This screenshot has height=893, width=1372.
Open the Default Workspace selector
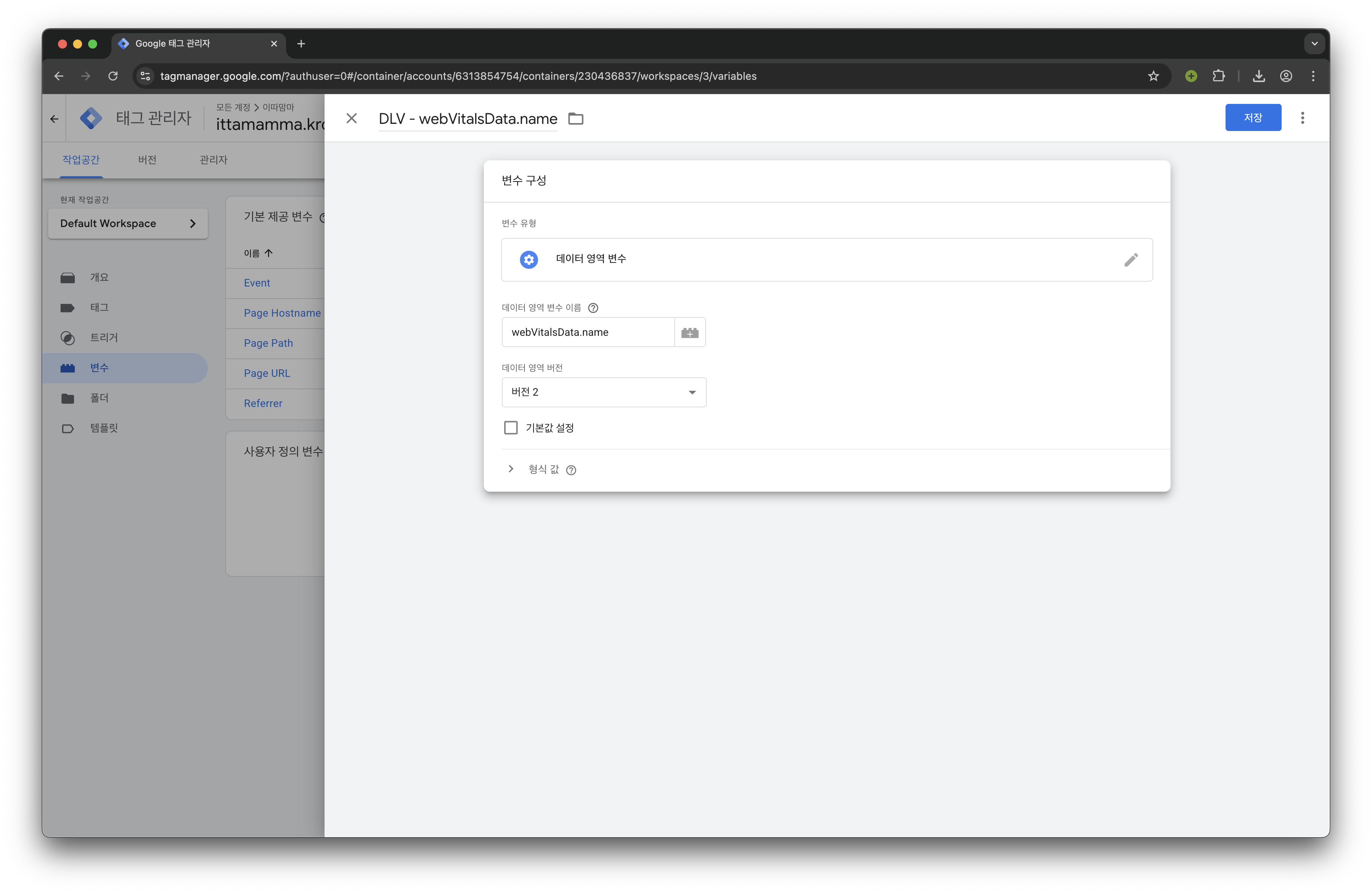click(128, 224)
